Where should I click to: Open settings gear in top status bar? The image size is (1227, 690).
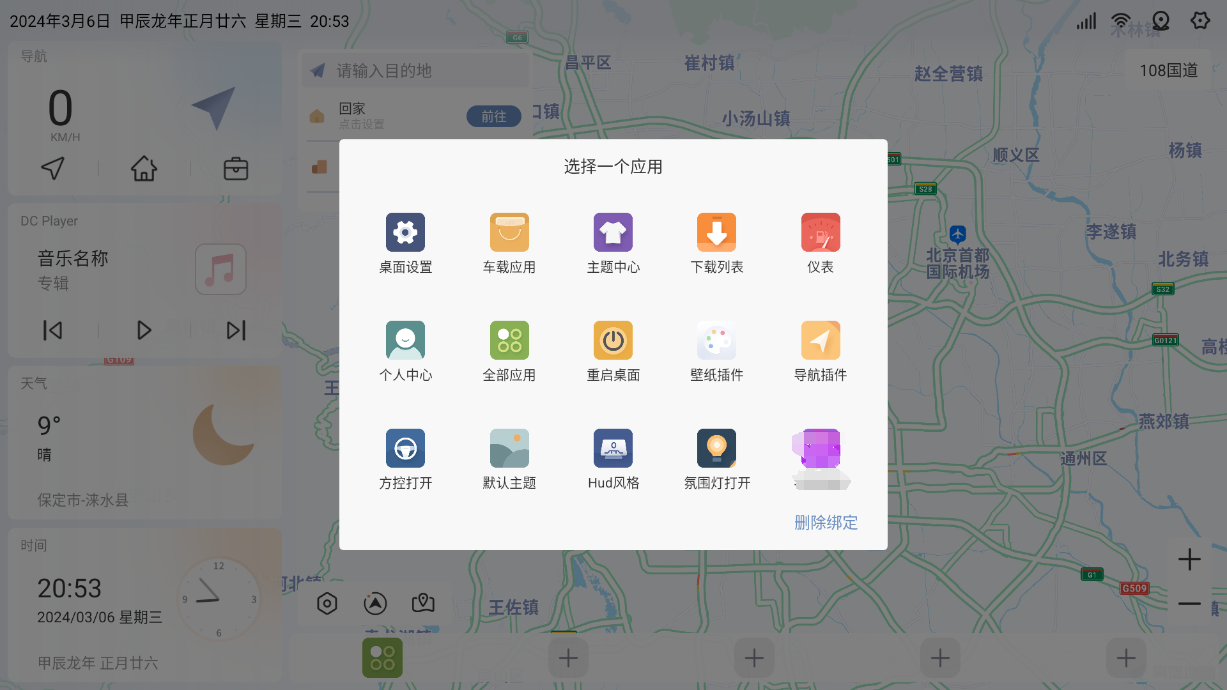[x=1200, y=21]
